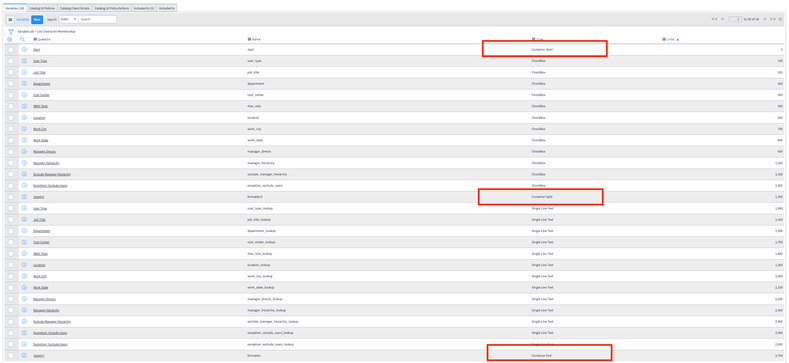Open the Work City link in work_city_lookup row
Image resolution: width=789 pixels, height=363 pixels.
coord(40,276)
